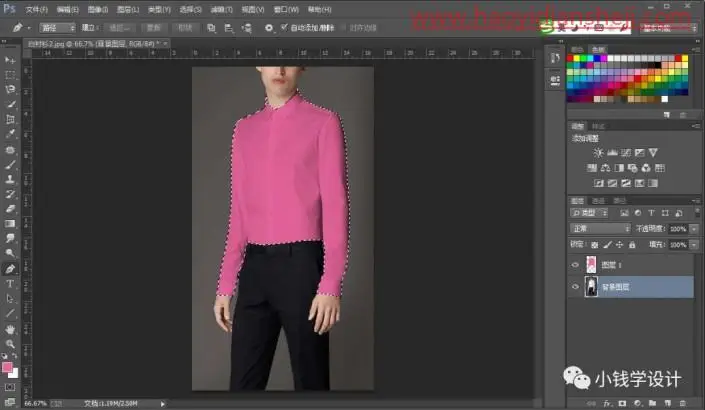This screenshot has height=410, width=705.
Task: Open path operations in options bar
Action: click(x=211, y=28)
